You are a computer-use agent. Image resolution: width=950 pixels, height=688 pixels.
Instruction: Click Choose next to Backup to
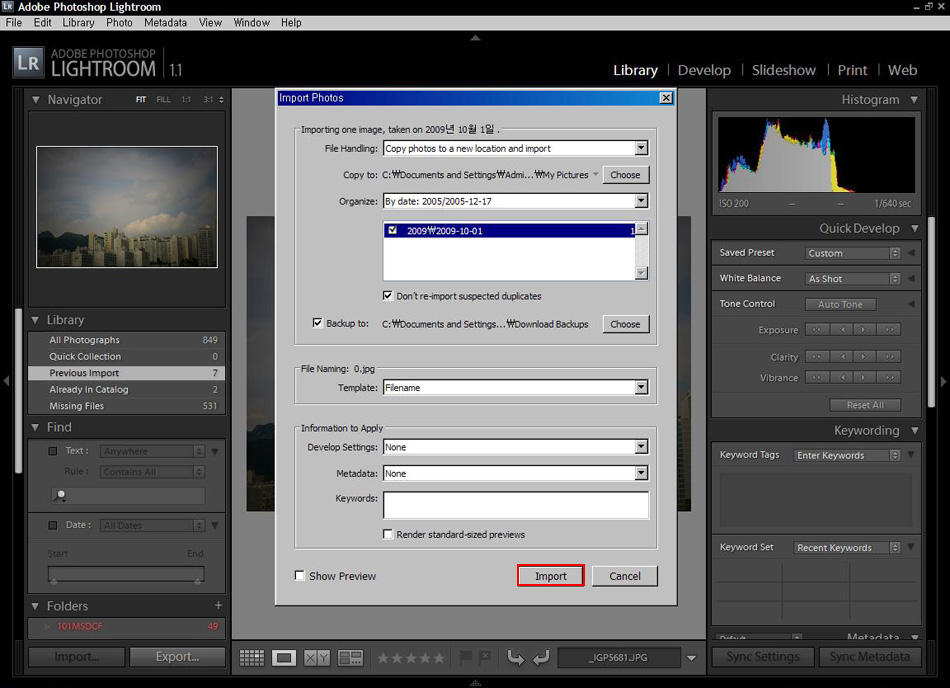click(625, 324)
